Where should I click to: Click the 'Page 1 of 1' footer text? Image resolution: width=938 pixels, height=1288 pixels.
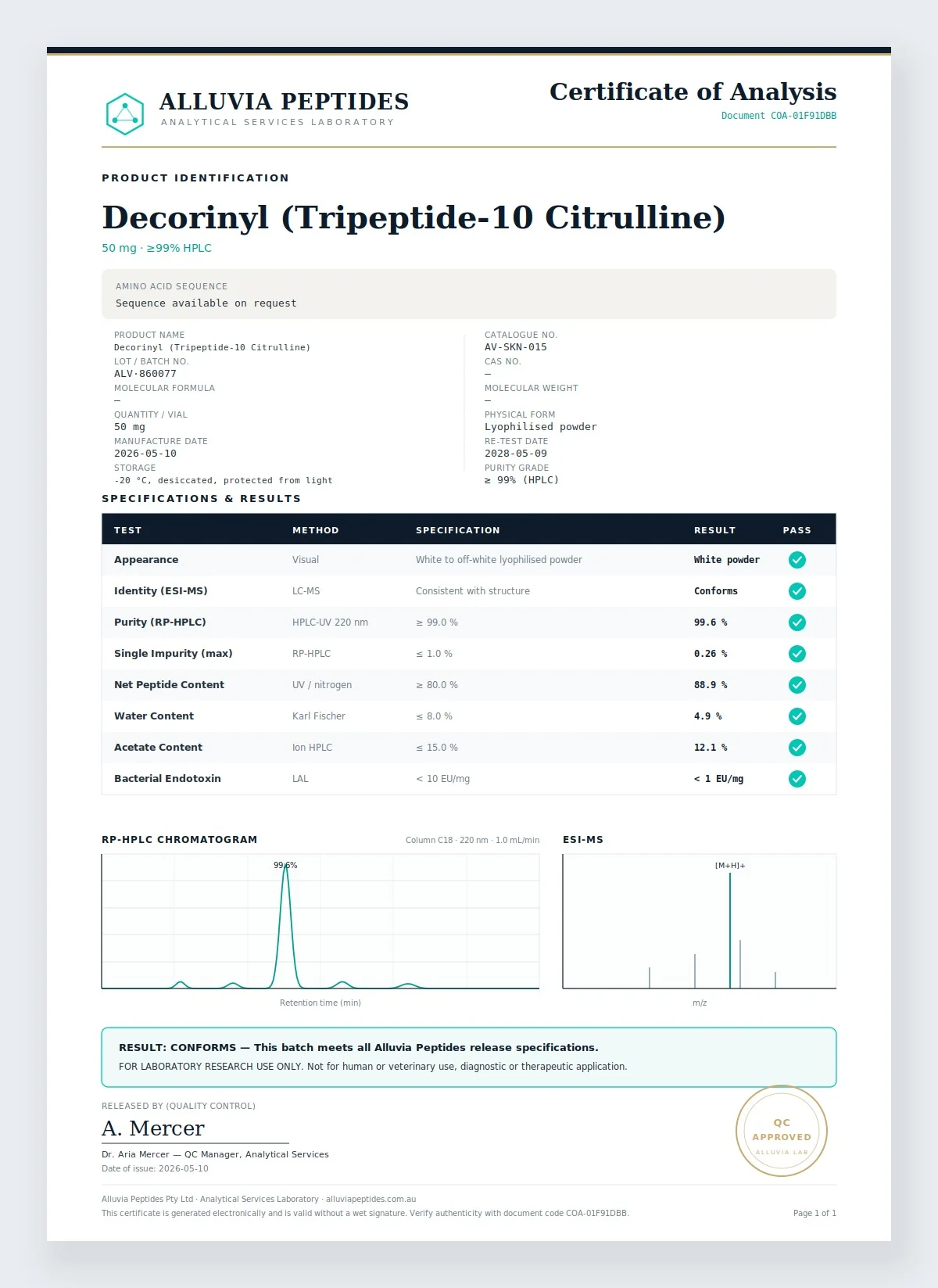point(814,1213)
